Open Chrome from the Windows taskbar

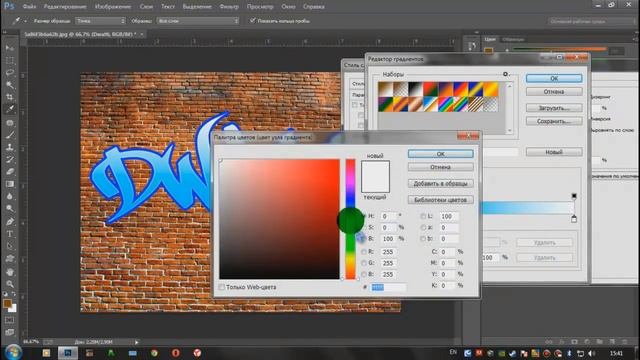click(x=154, y=353)
